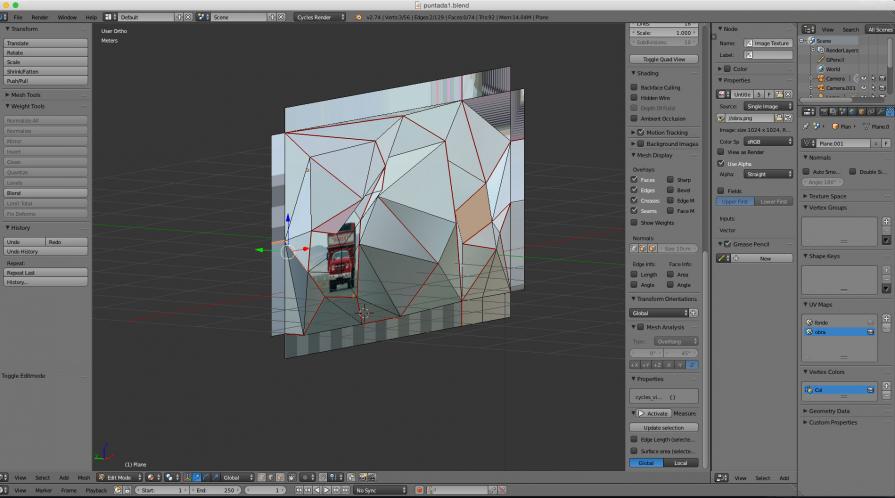Open the Playback menu in timeline

[x=96, y=490]
